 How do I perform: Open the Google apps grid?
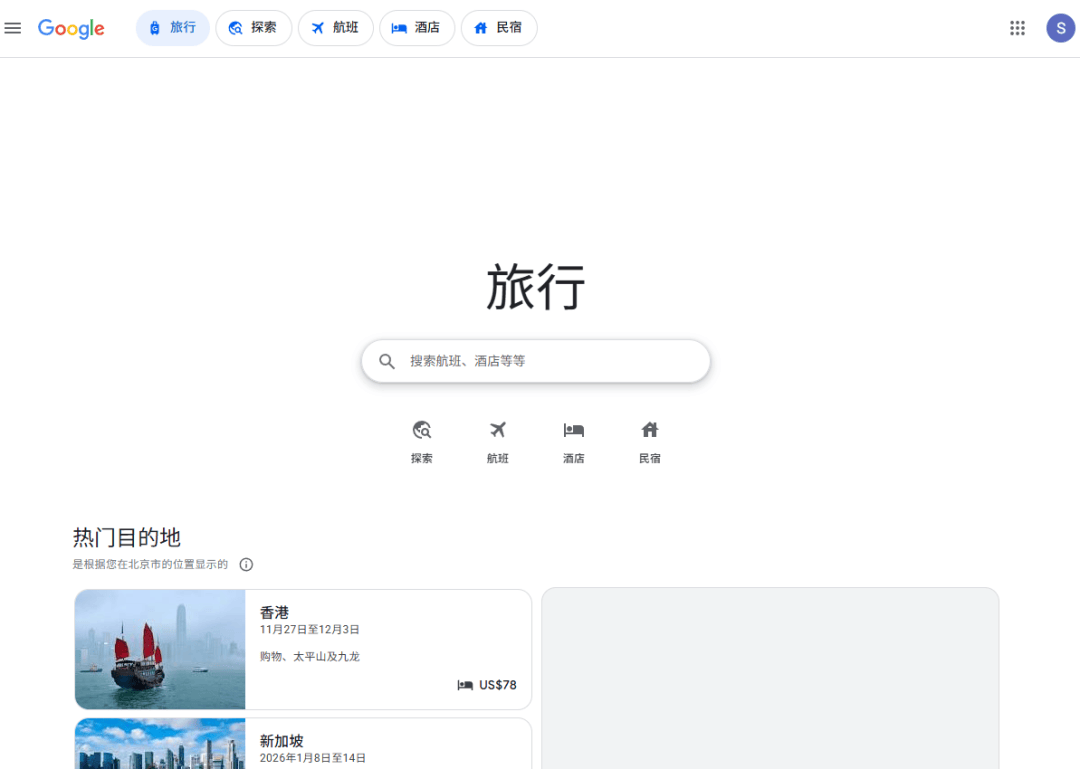click(1017, 28)
